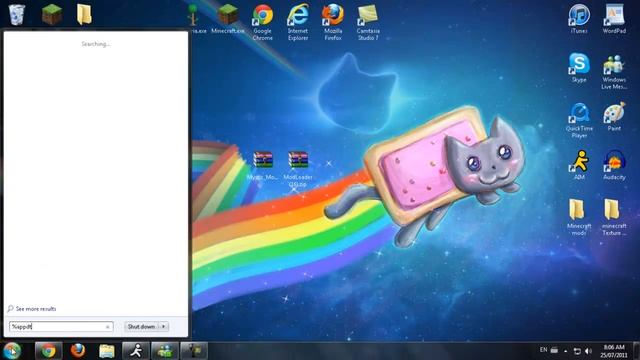
Task: Launch AIM desktop shortcut
Action: pyautogui.click(x=579, y=165)
